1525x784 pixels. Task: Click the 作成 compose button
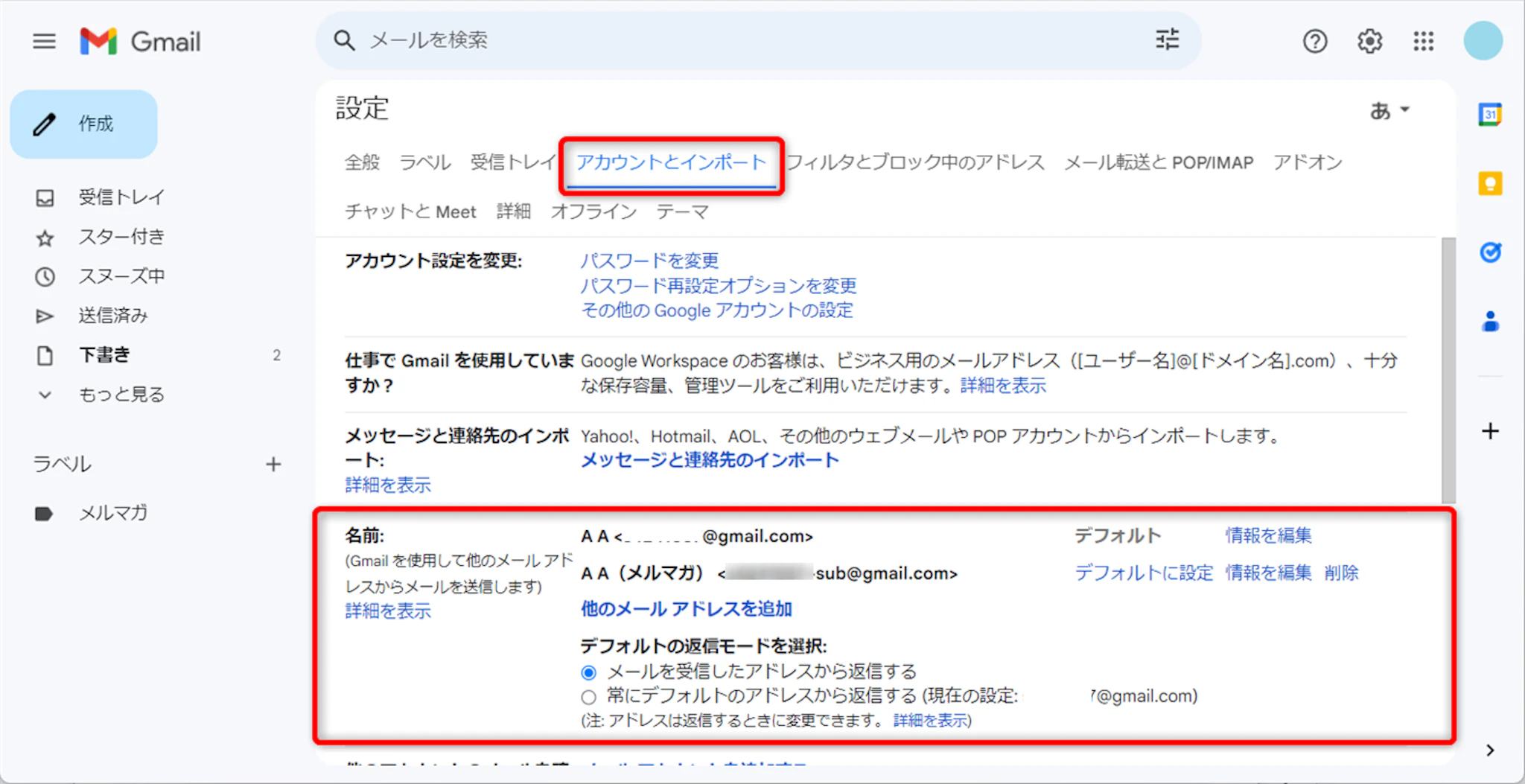[x=84, y=124]
